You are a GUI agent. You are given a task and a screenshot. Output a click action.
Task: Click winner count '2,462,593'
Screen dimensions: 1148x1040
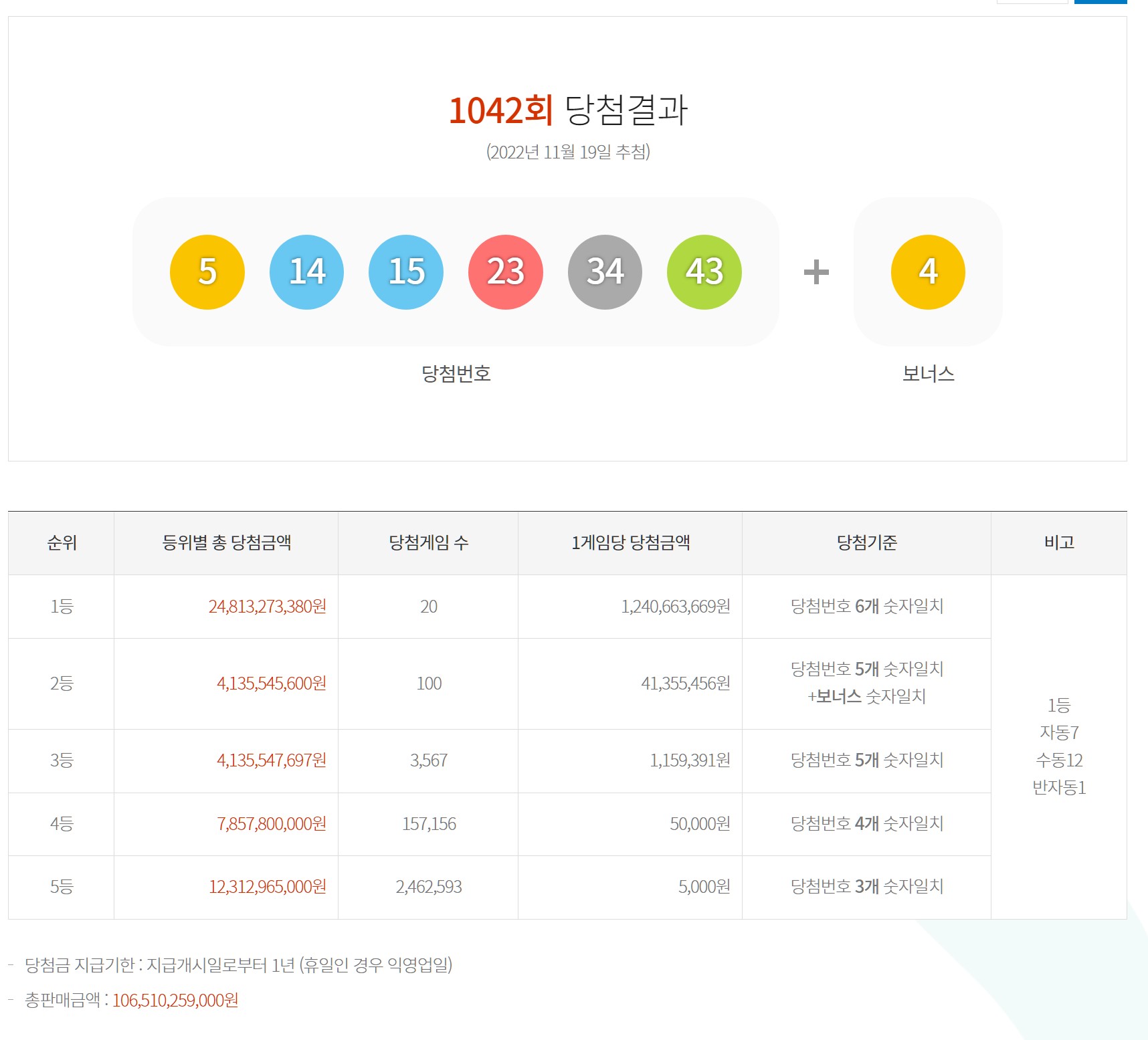[x=429, y=887]
